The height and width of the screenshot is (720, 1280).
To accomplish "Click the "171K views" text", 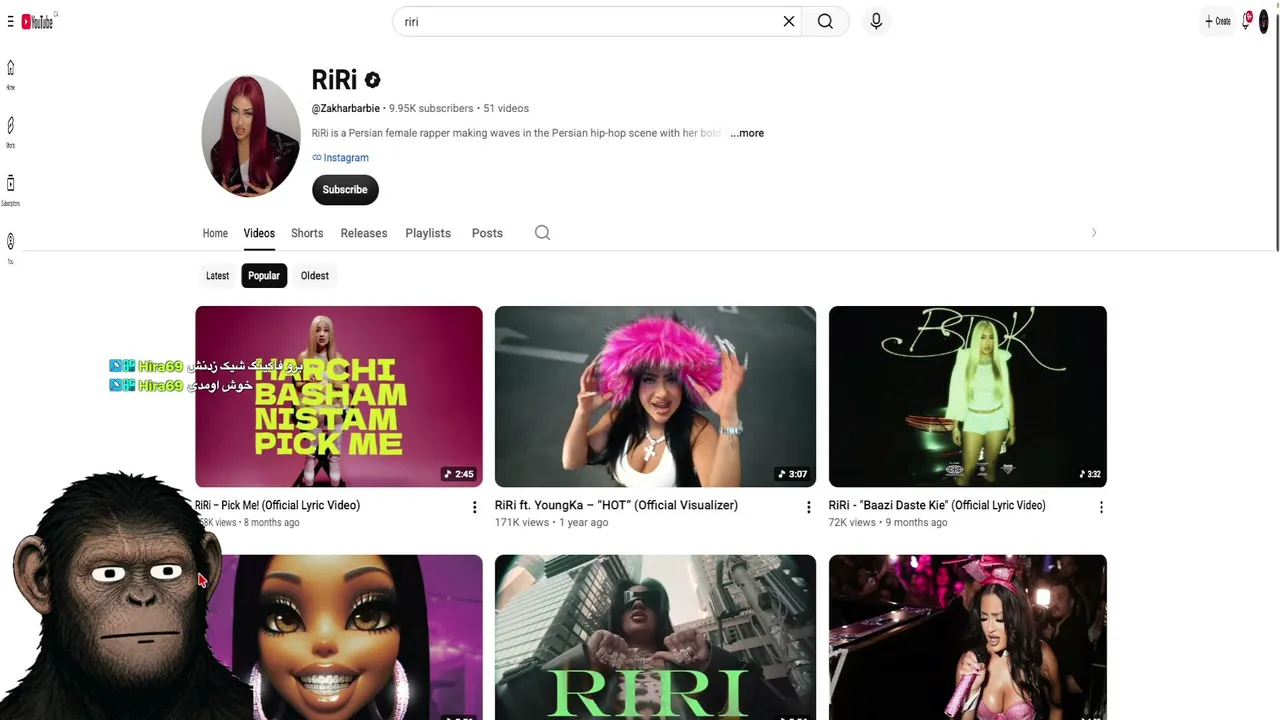I will click(x=522, y=523).
